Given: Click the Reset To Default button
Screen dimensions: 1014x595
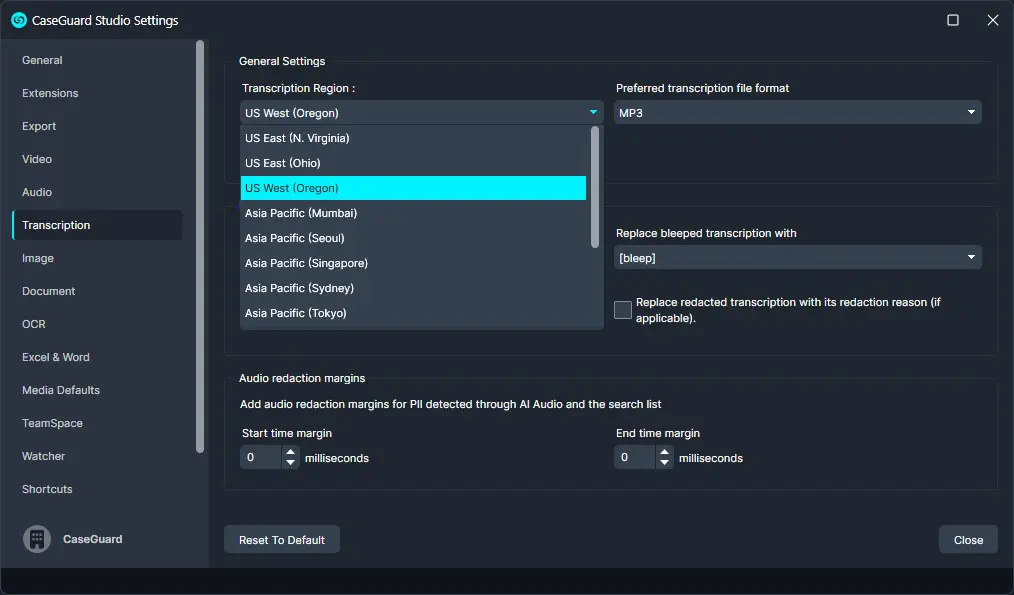Looking at the screenshot, I should click(x=282, y=539).
